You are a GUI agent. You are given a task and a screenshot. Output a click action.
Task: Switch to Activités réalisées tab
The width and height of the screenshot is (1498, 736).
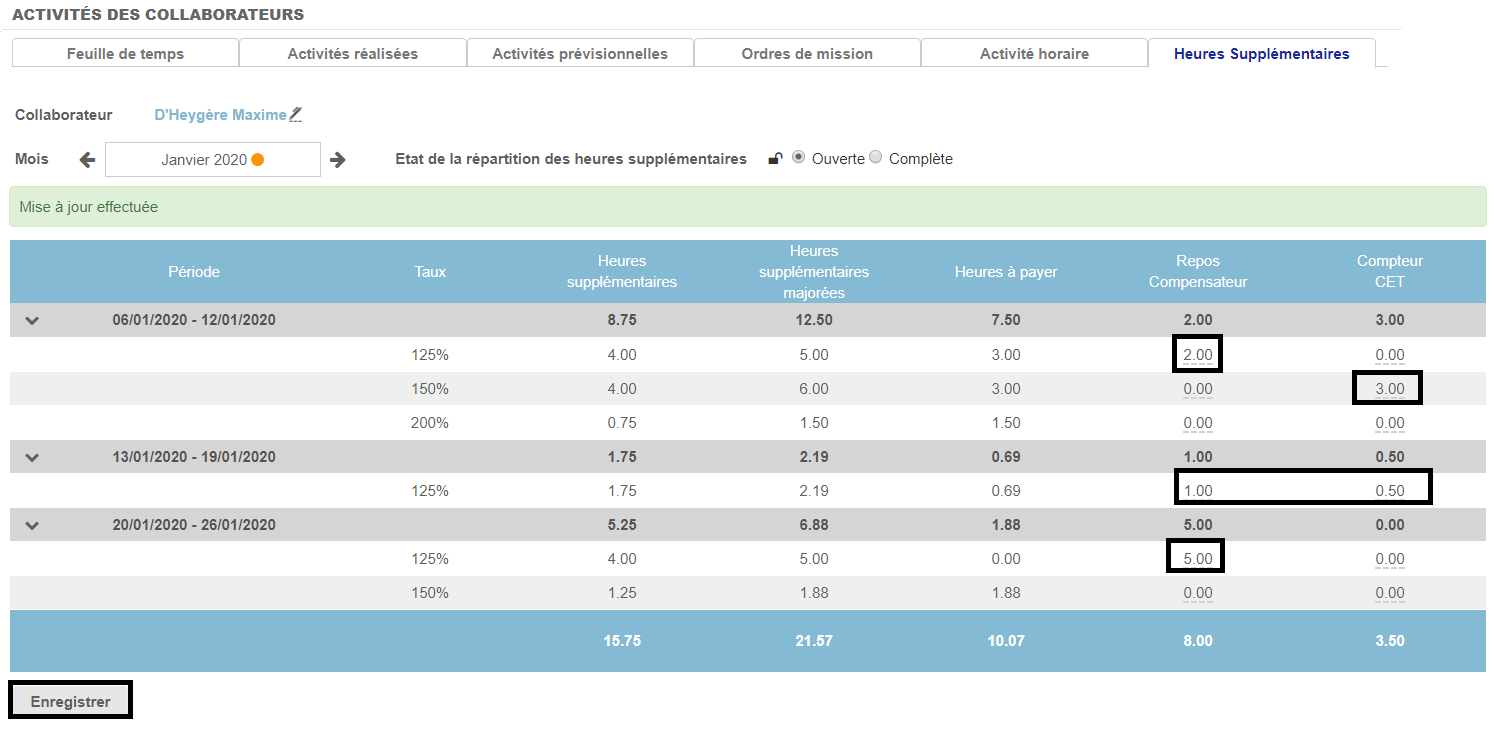coord(352,54)
